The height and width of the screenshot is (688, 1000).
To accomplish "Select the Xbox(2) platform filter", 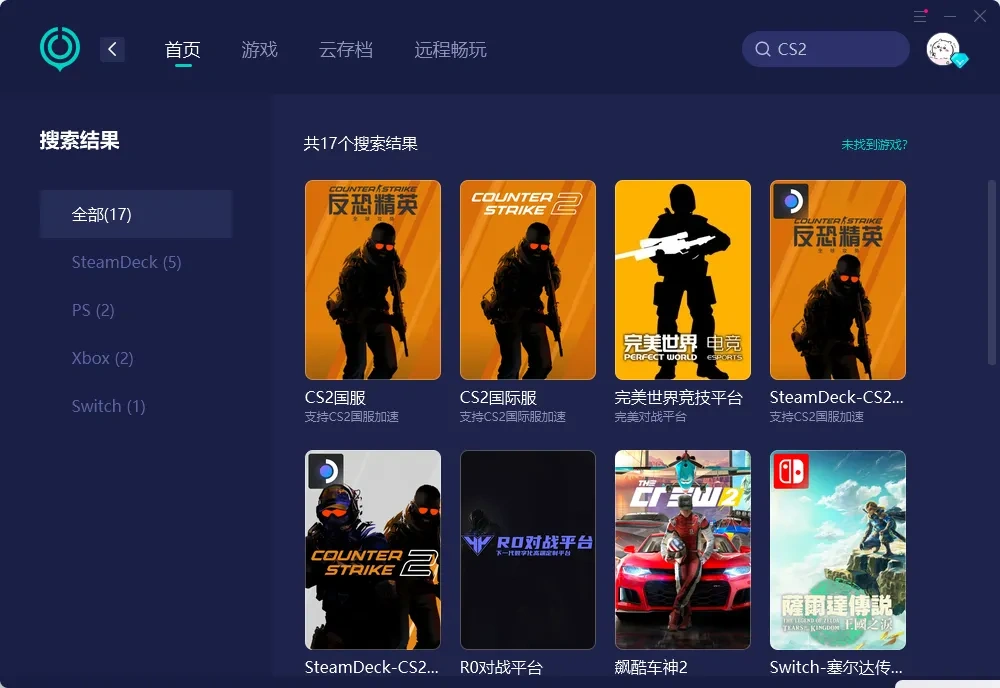I will click(102, 358).
